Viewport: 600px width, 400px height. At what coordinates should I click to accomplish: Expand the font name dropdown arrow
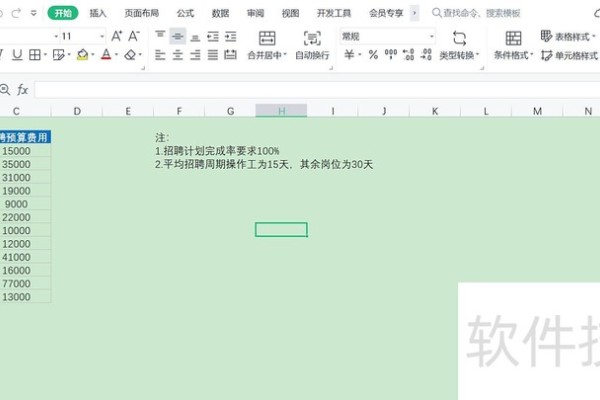click(56, 36)
